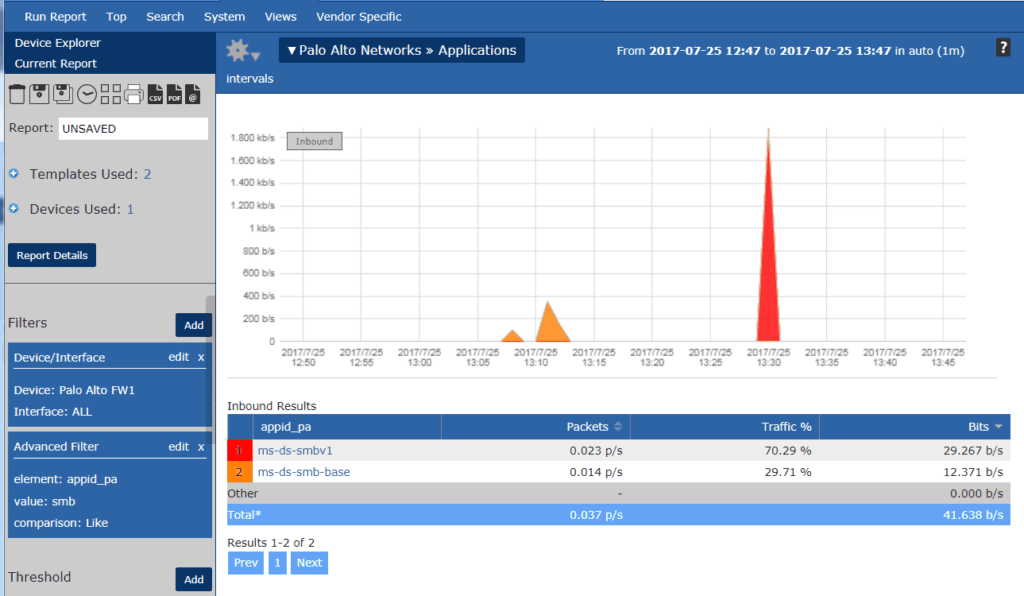
Task: Edit the Device/Interface filter
Action: point(178,357)
